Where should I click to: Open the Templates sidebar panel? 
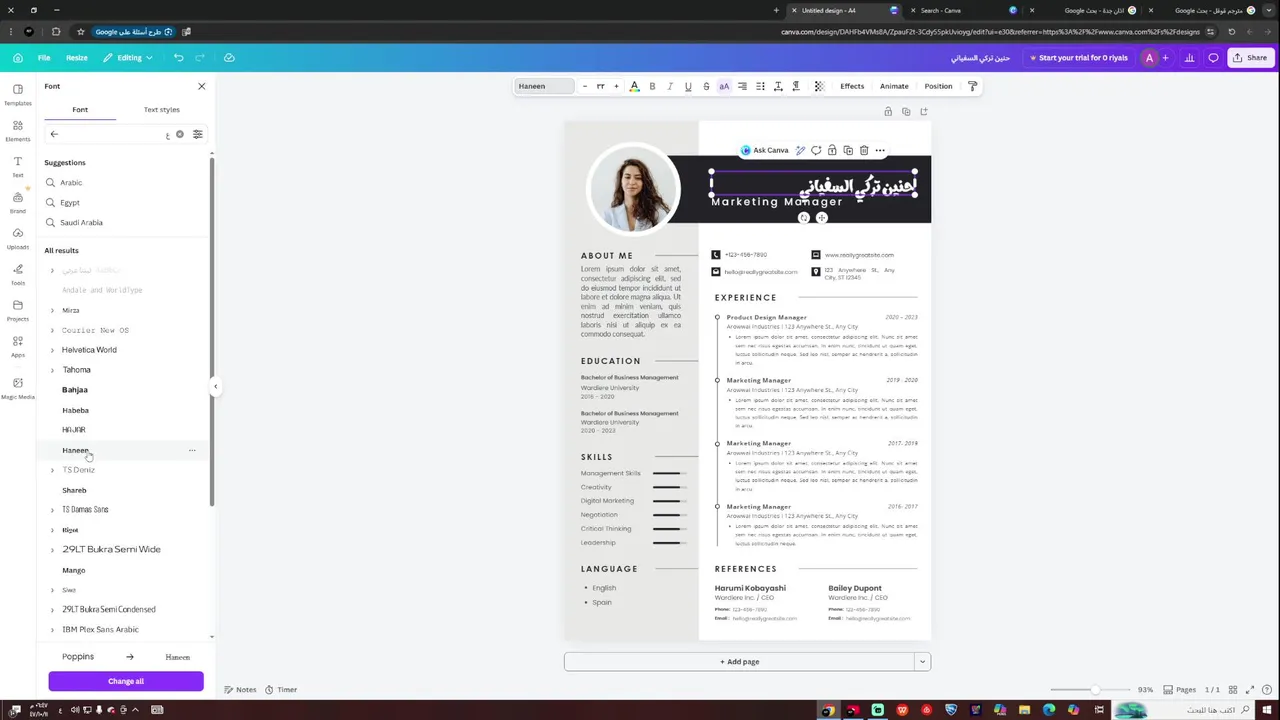pyautogui.click(x=18, y=94)
